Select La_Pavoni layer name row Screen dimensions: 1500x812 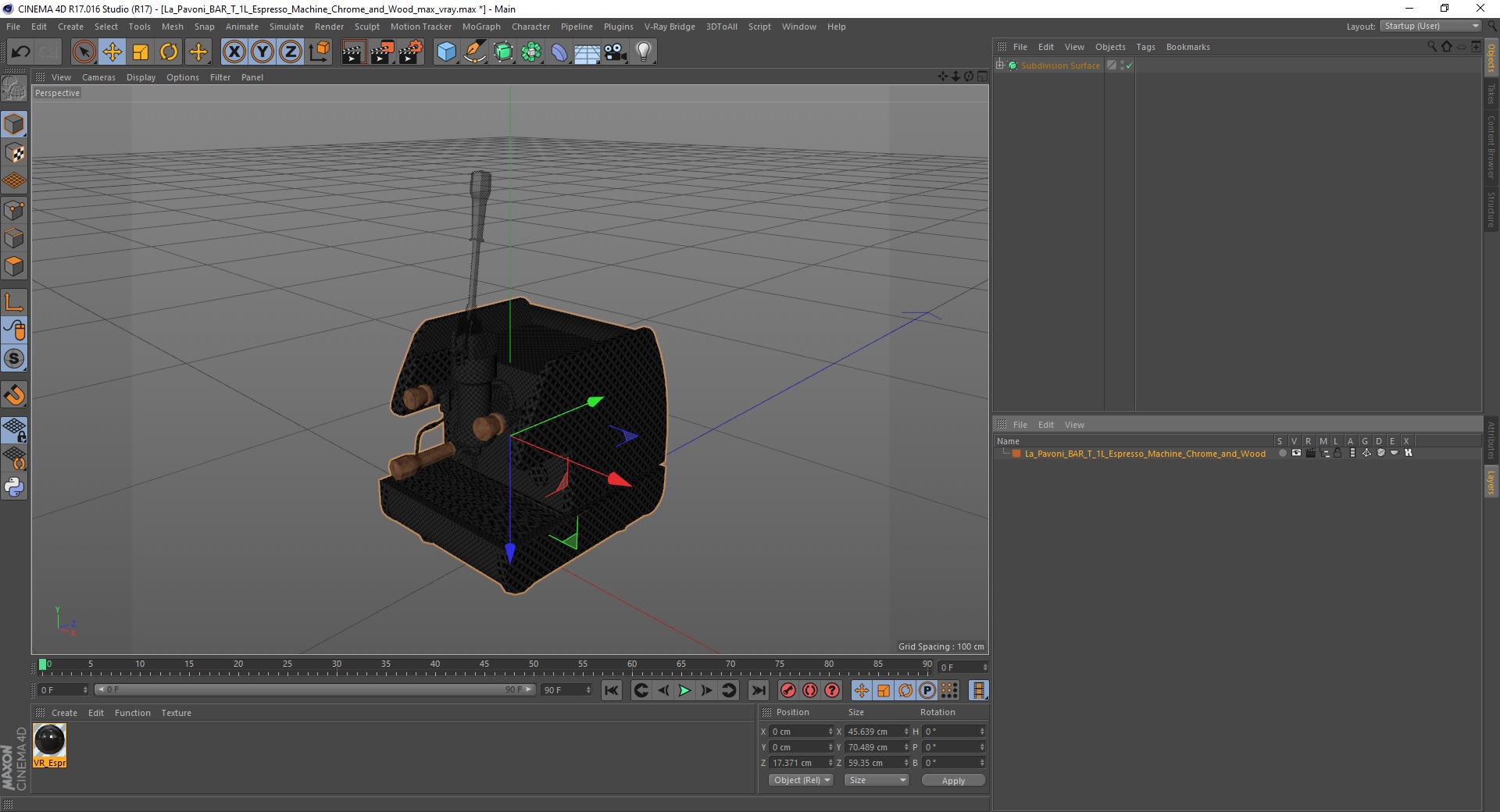[1145, 454]
